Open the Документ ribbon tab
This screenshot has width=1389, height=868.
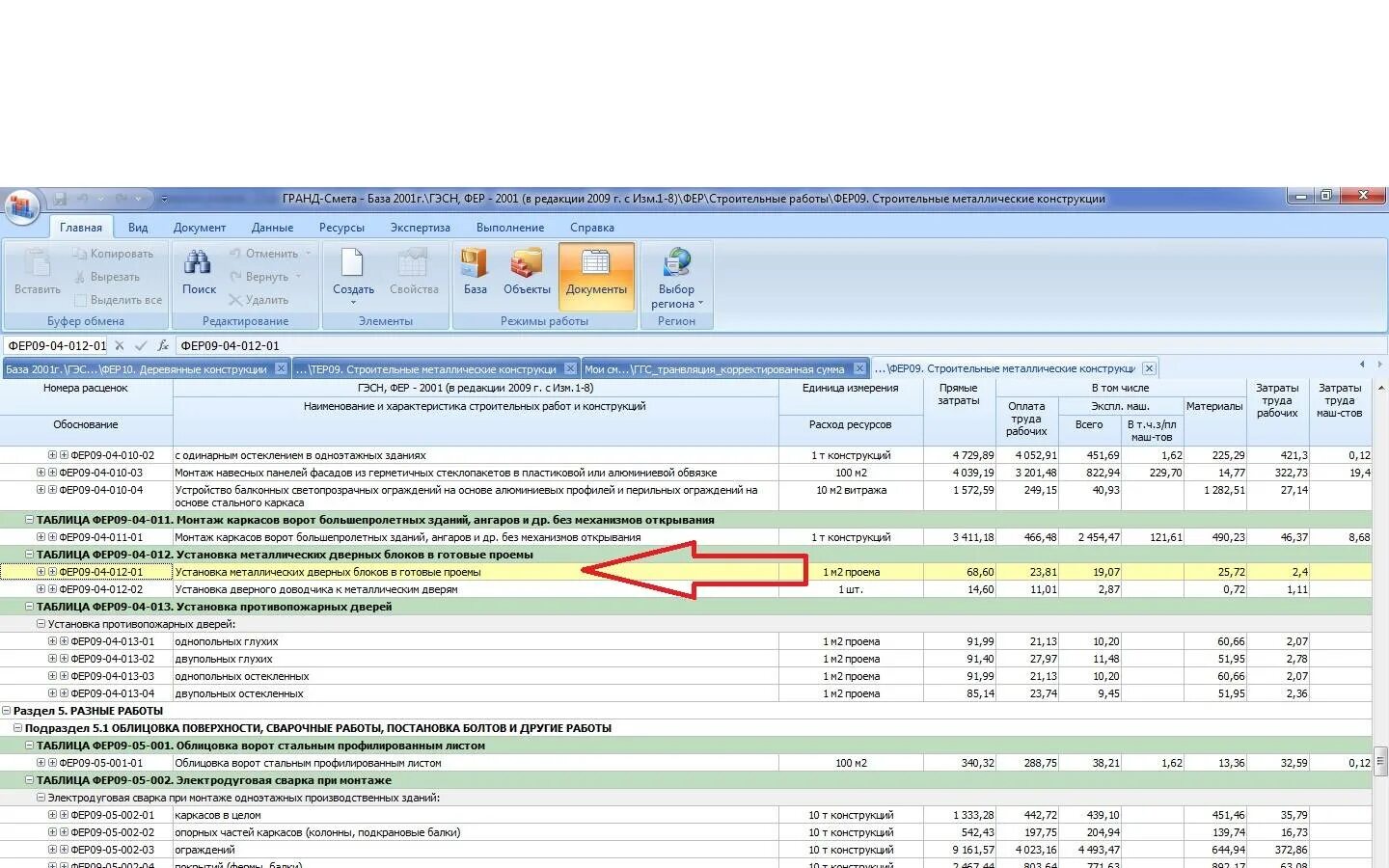(200, 228)
